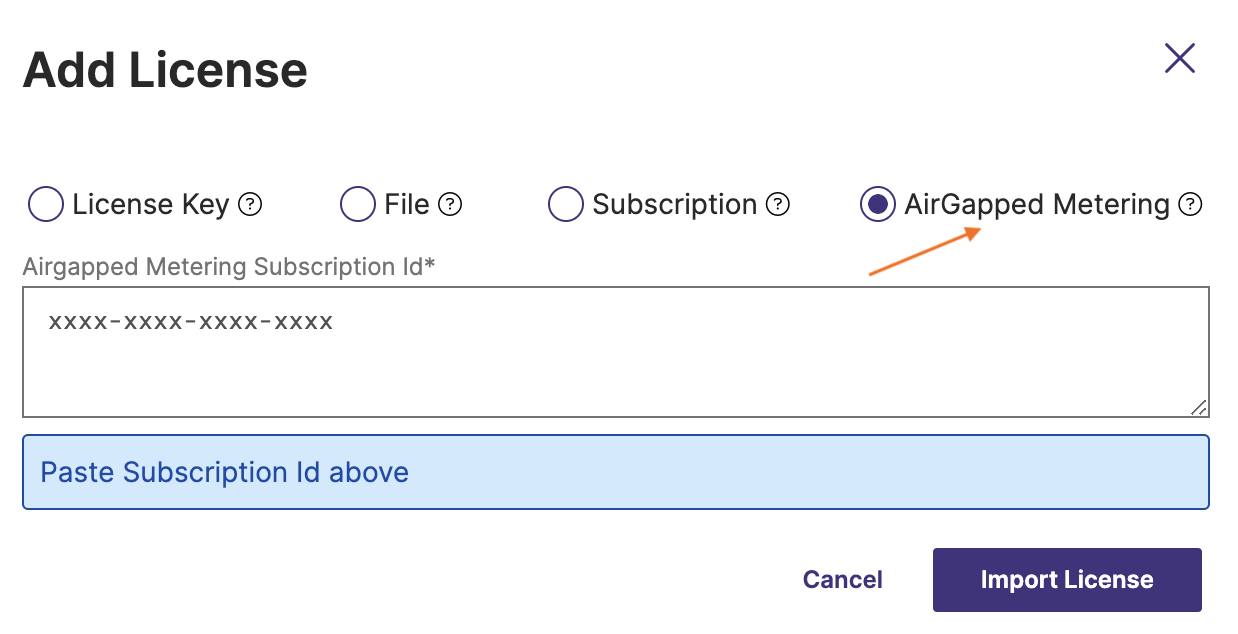The height and width of the screenshot is (634, 1238).
Task: Click the selected AirGapped Metering radio circle
Action: (x=877, y=205)
